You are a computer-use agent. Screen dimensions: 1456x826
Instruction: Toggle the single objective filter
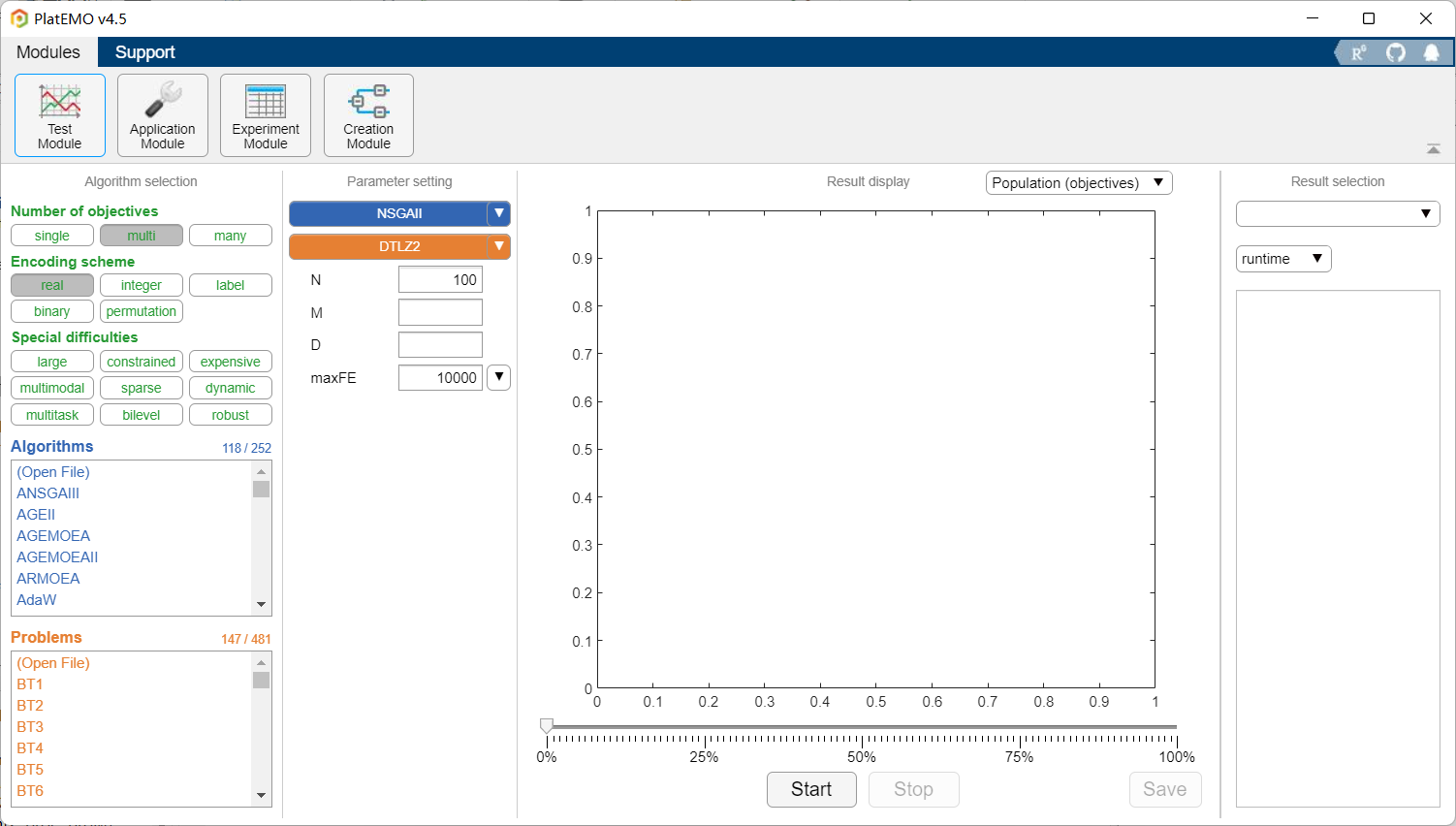pos(52,236)
